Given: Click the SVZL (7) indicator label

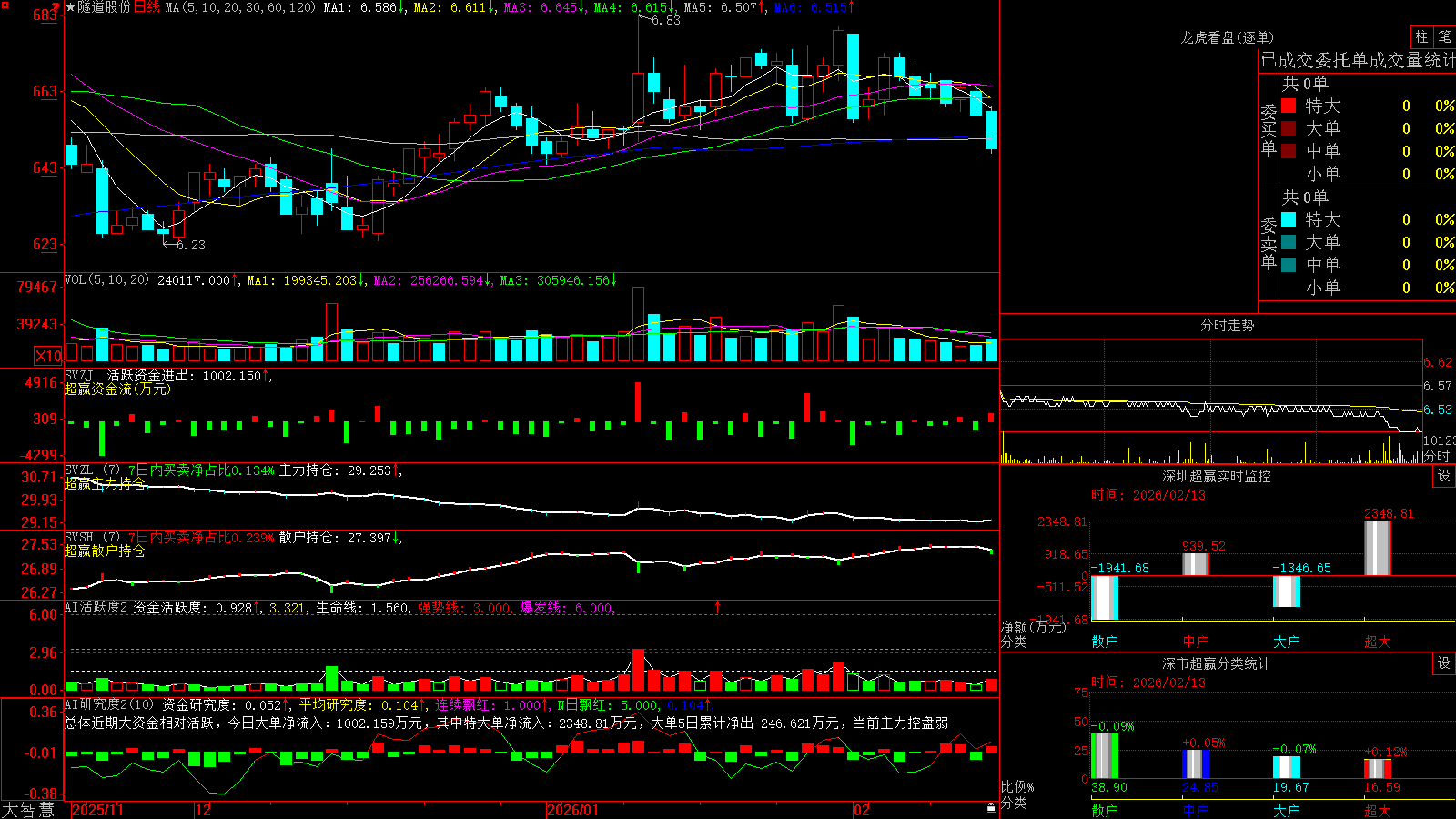Looking at the screenshot, I should [x=93, y=470].
